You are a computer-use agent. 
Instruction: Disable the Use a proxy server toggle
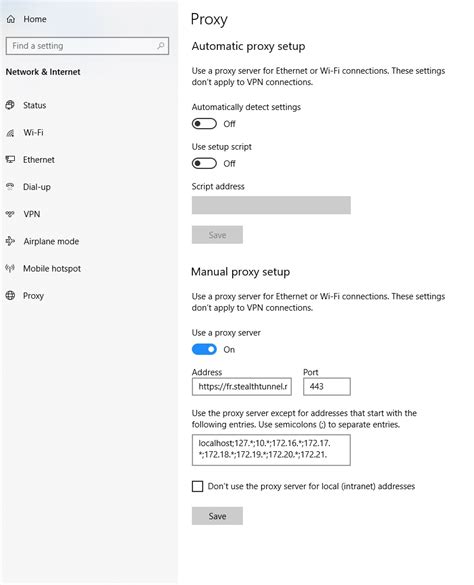204,350
